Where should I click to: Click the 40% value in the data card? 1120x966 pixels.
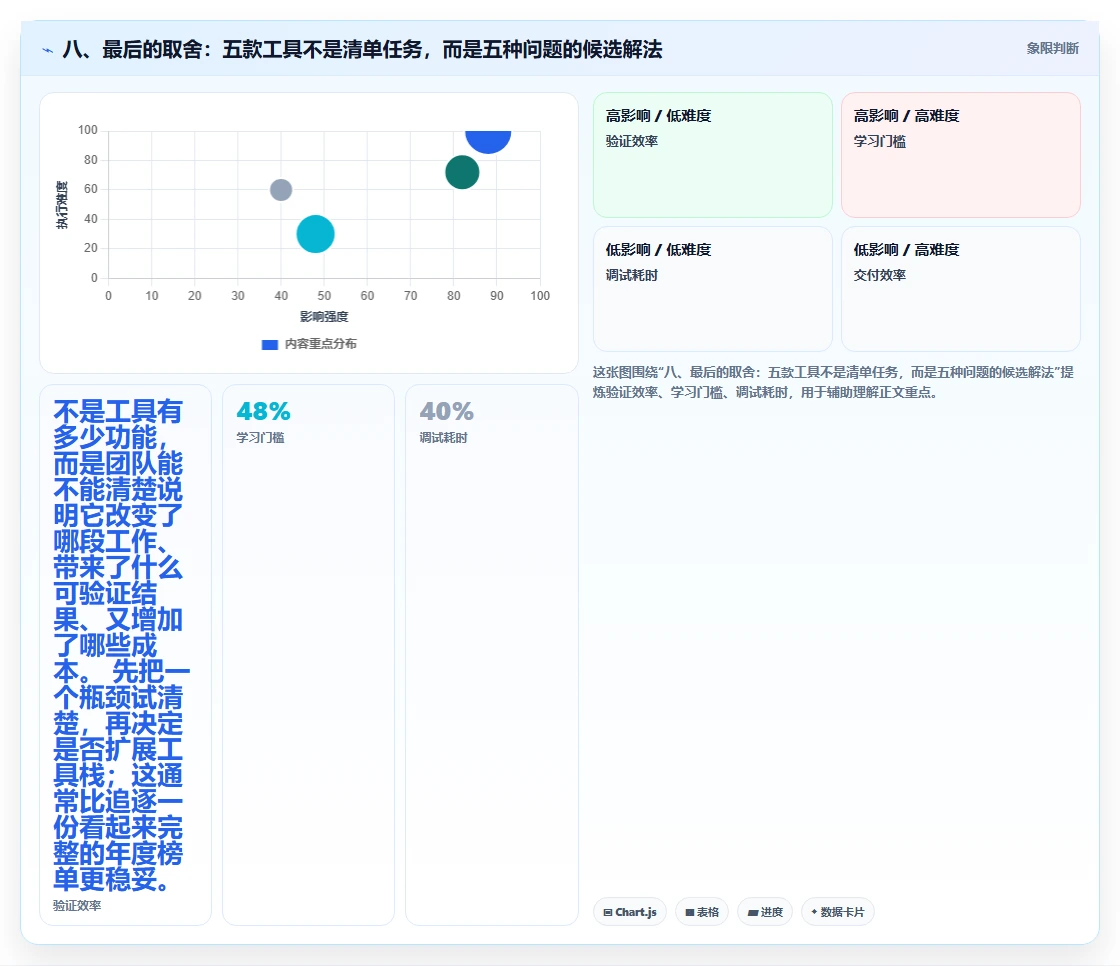pos(446,412)
